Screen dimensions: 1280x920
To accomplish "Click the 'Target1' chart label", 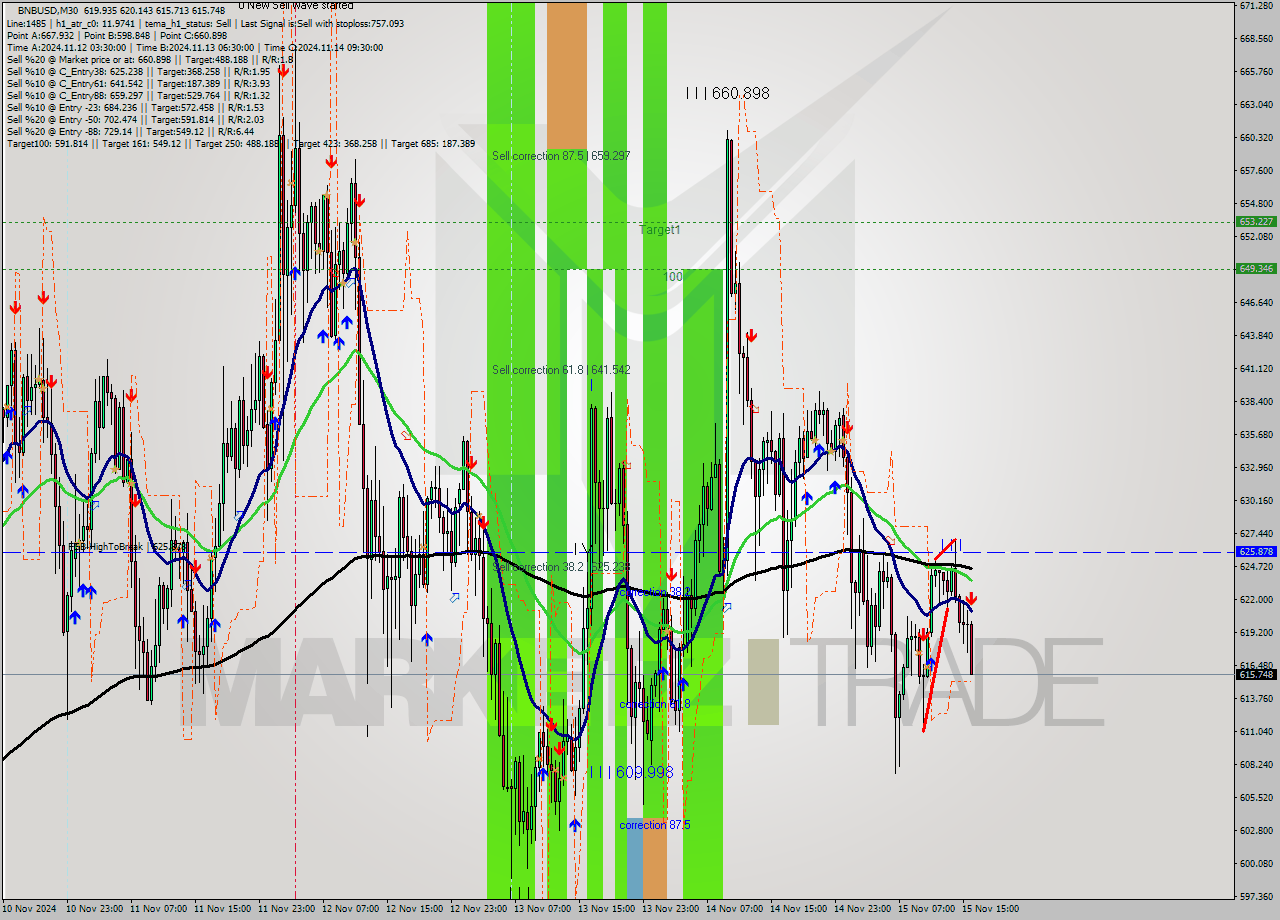I will pos(660,230).
